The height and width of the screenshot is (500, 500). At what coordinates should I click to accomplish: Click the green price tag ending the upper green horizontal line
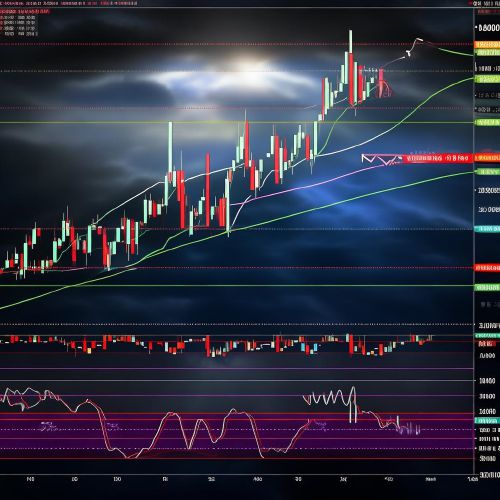(487, 123)
